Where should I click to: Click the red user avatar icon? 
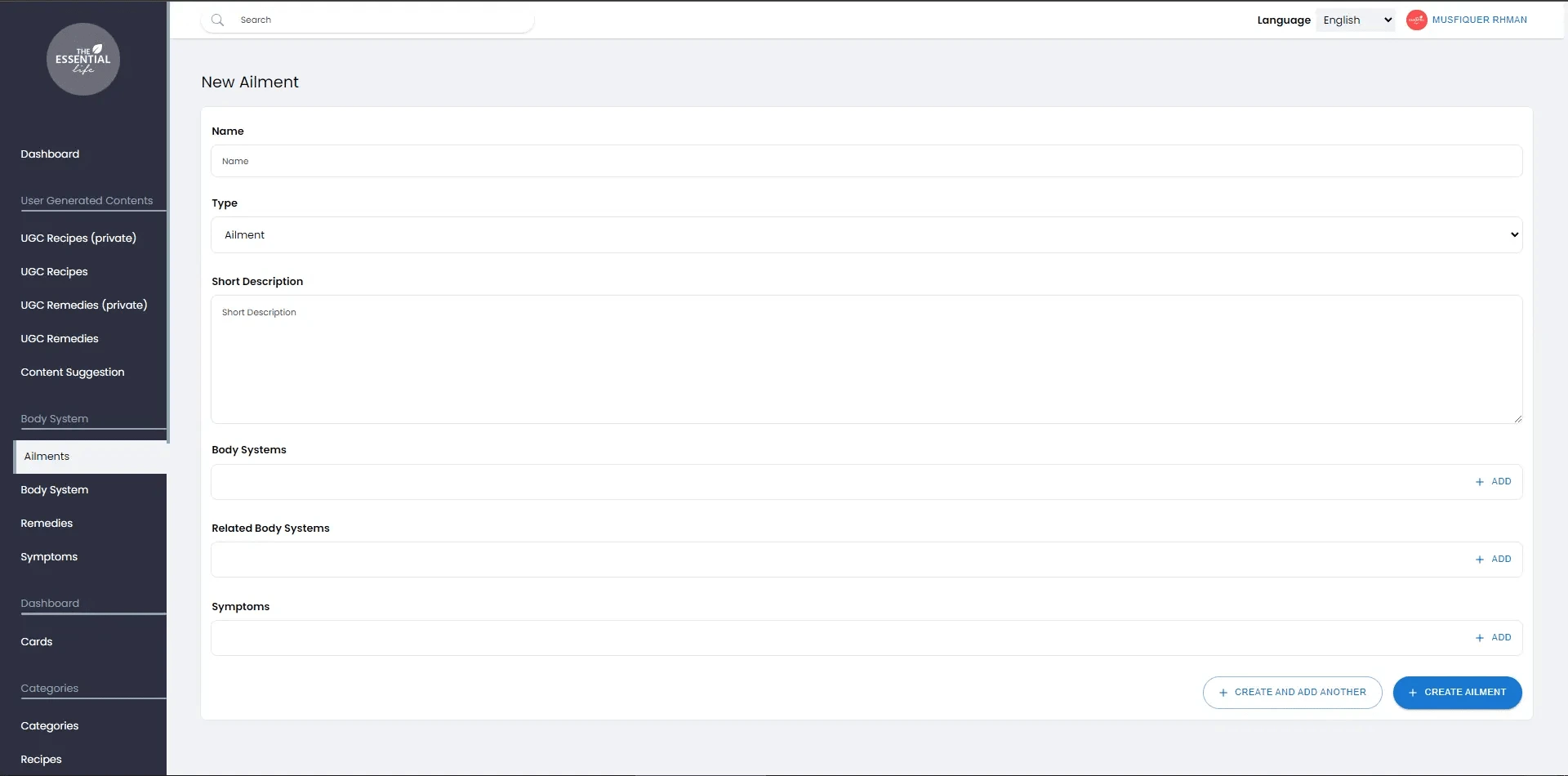pyautogui.click(x=1416, y=20)
